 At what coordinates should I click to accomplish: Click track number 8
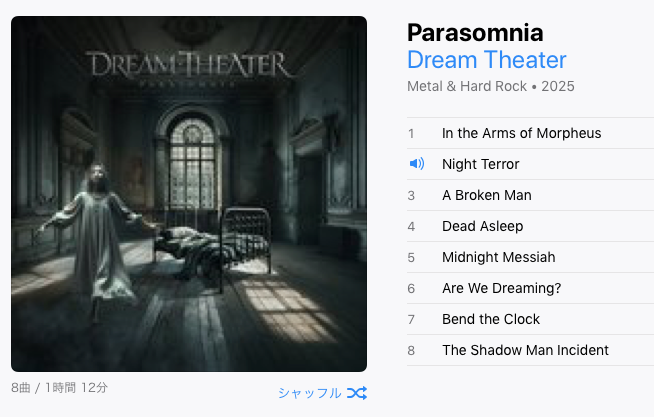click(x=411, y=350)
